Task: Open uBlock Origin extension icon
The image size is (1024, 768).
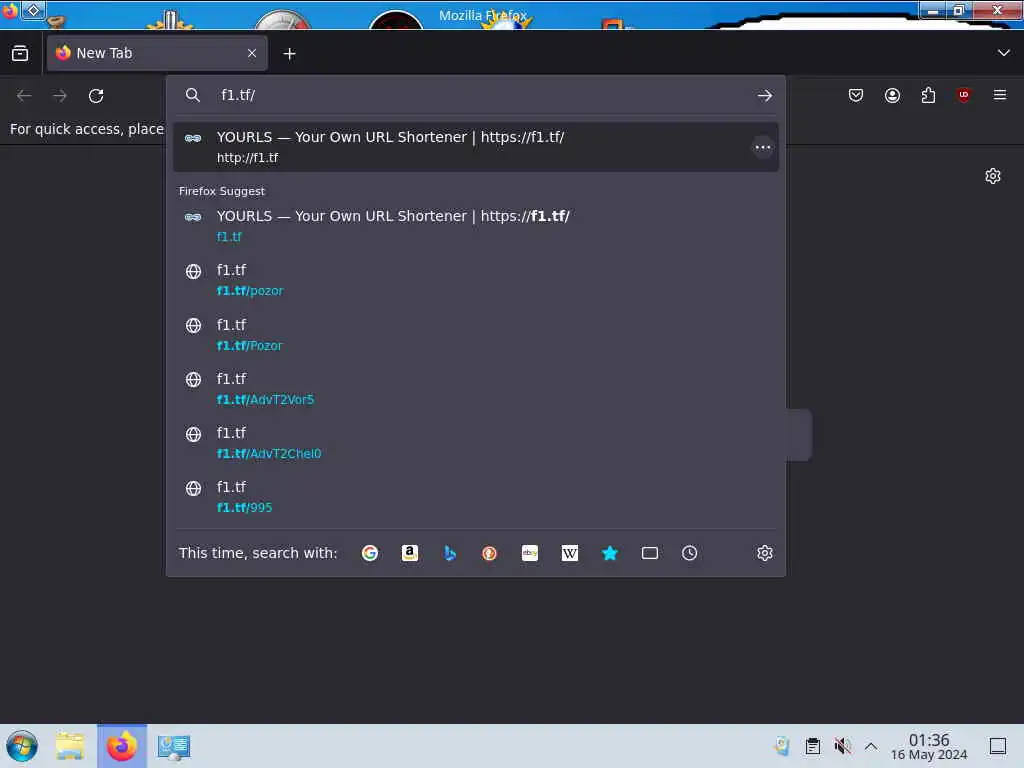Action: (x=963, y=95)
